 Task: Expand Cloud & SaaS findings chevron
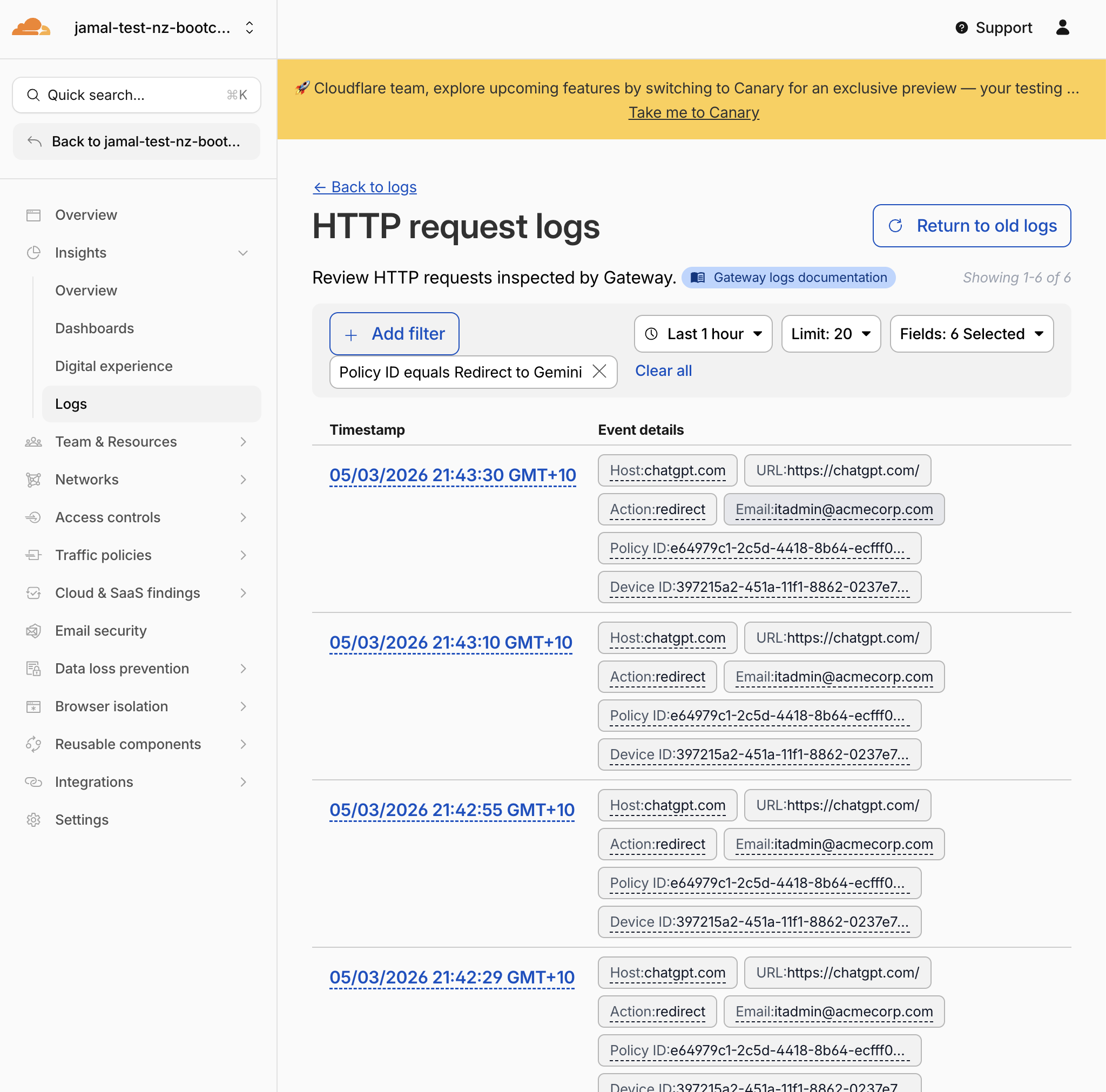[244, 592]
